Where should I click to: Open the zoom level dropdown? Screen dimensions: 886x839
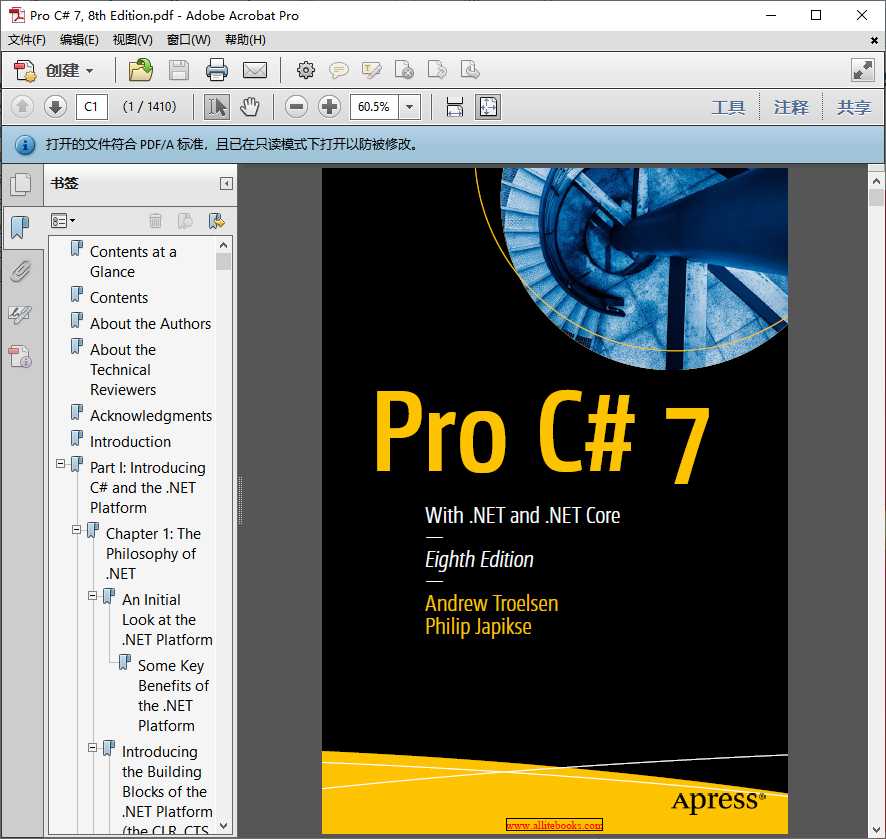408,106
